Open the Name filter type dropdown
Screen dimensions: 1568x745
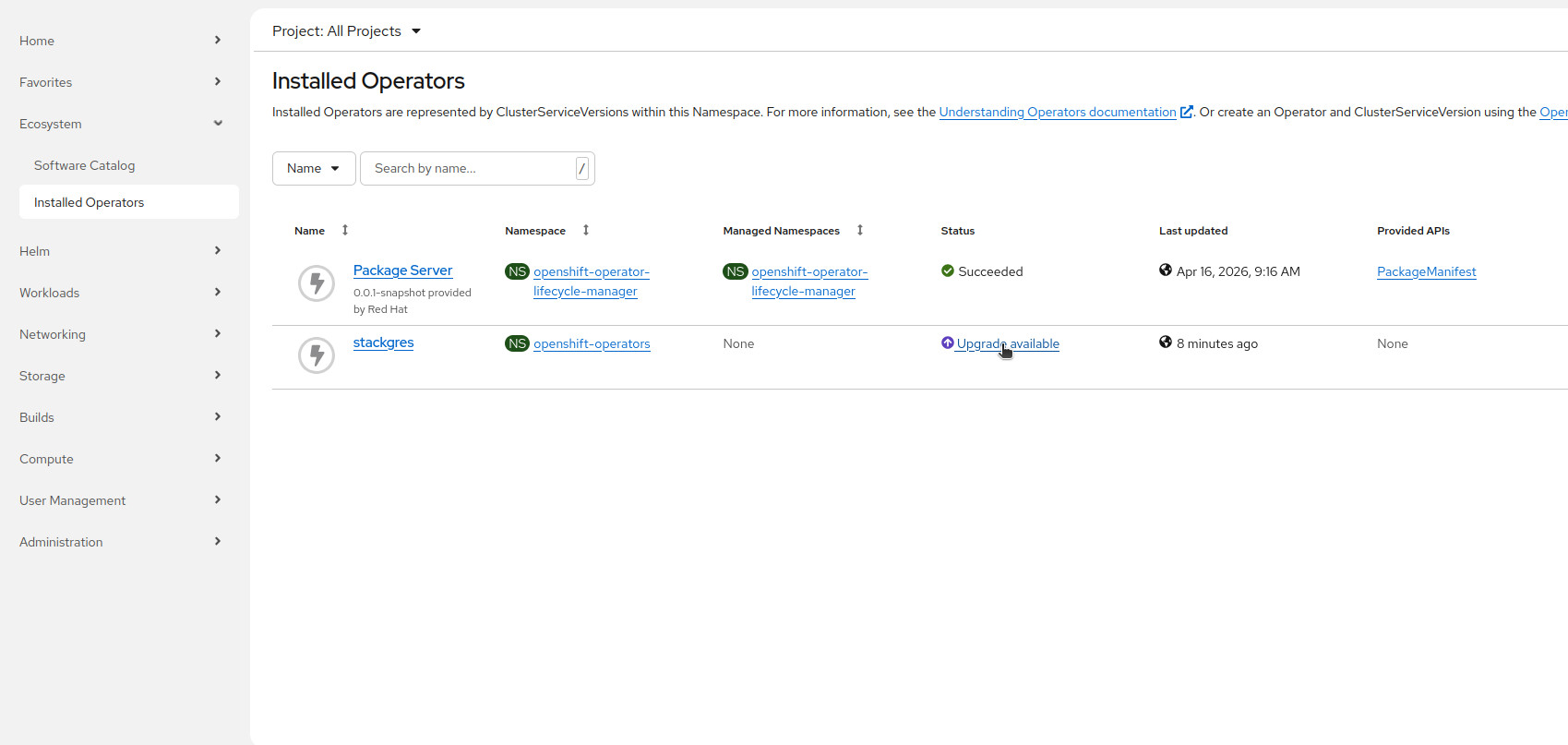(314, 168)
